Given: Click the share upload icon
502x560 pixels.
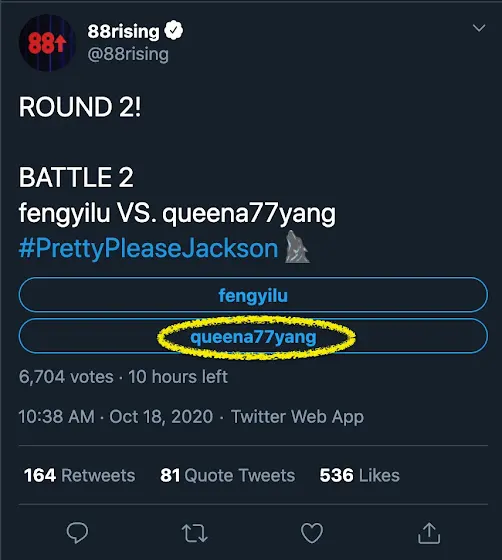Looking at the screenshot, I should 429,533.
